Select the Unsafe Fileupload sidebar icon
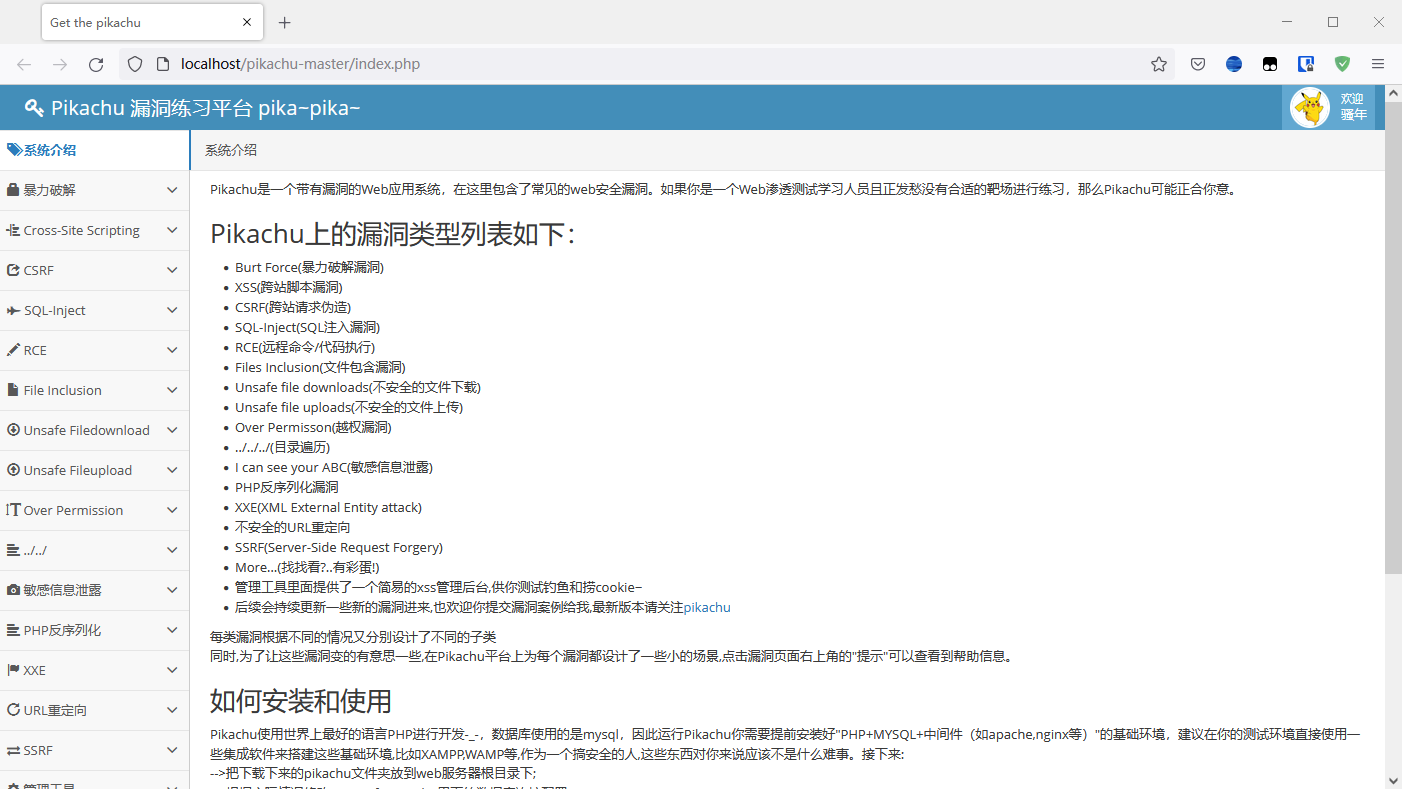This screenshot has height=789, width=1402. tap(14, 470)
